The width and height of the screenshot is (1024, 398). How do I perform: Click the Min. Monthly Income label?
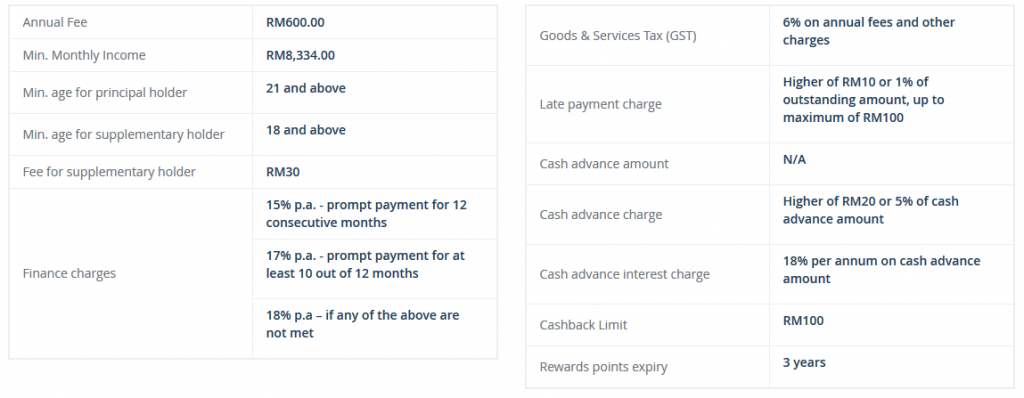[x=84, y=56]
